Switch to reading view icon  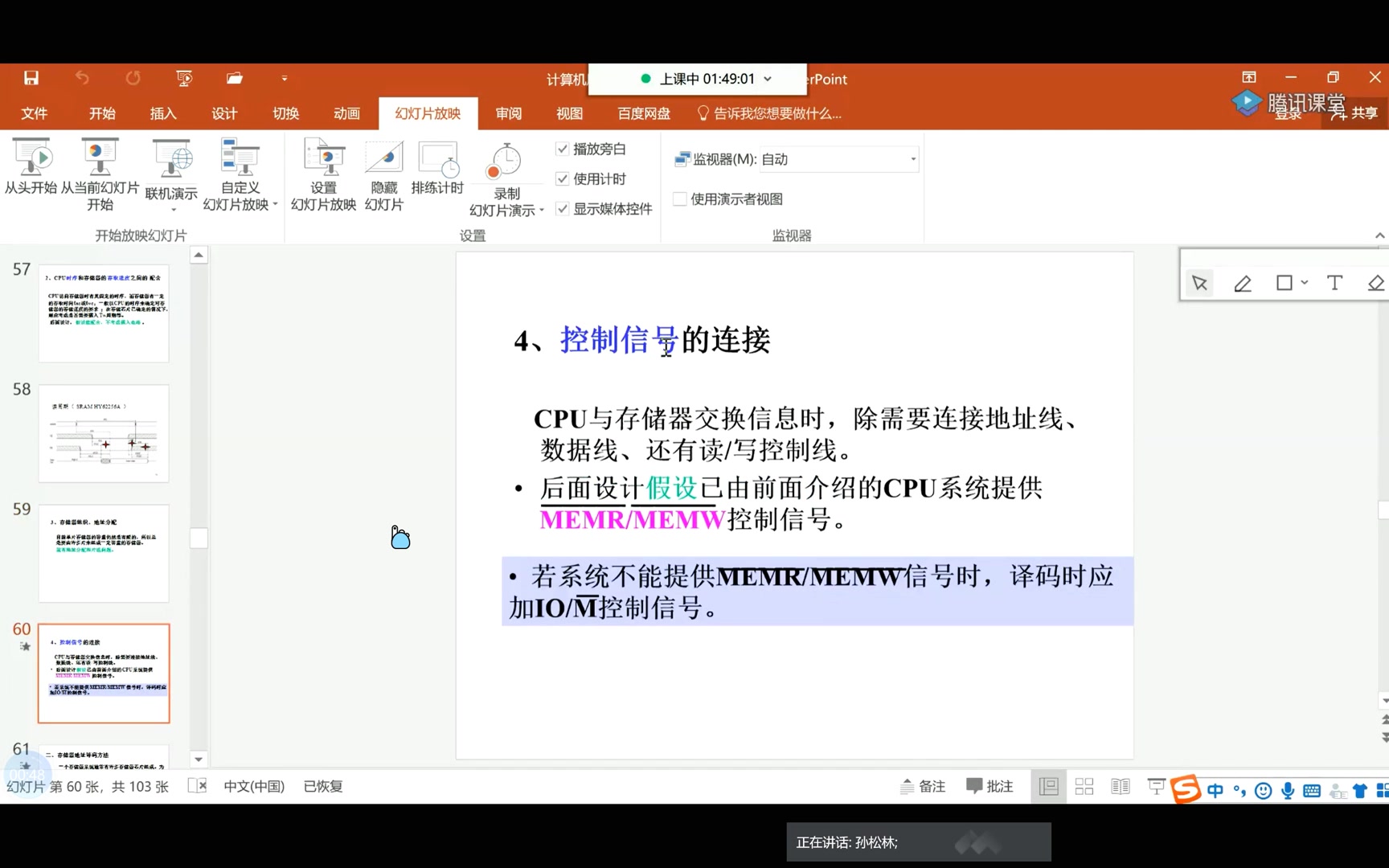pyautogui.click(x=1121, y=786)
